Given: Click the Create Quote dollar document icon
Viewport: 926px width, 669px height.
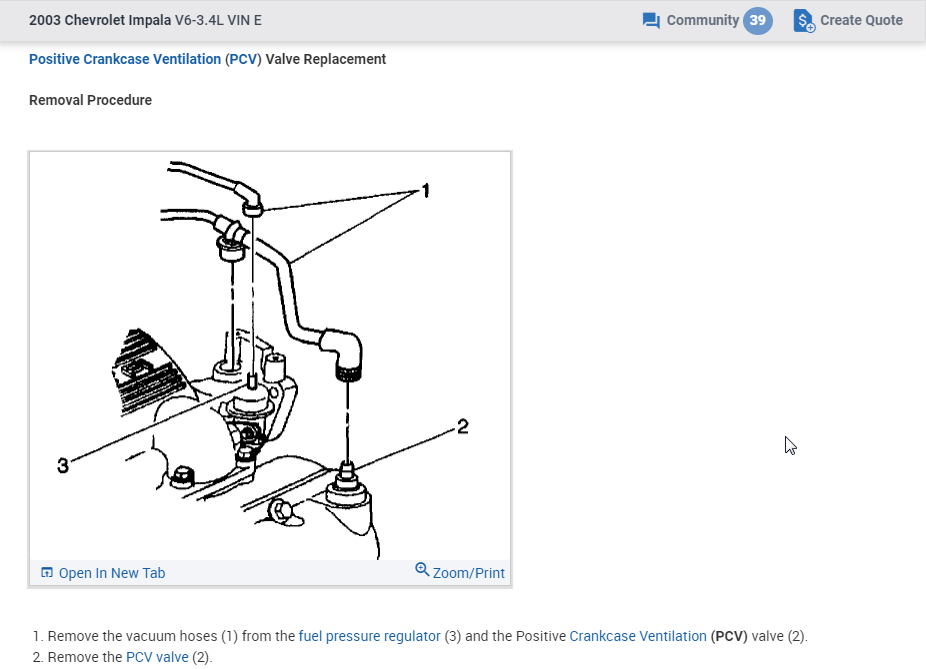Looking at the screenshot, I should click(804, 21).
